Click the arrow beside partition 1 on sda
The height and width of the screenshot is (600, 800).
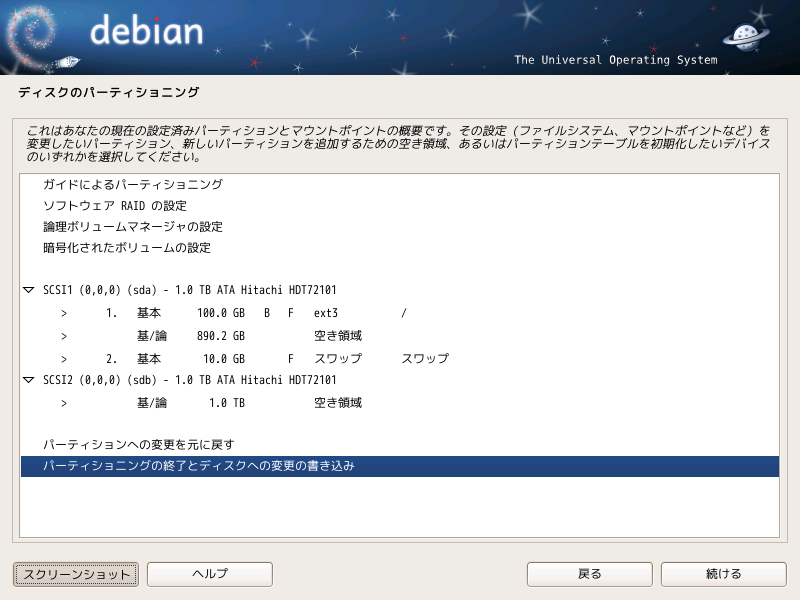[x=64, y=313]
